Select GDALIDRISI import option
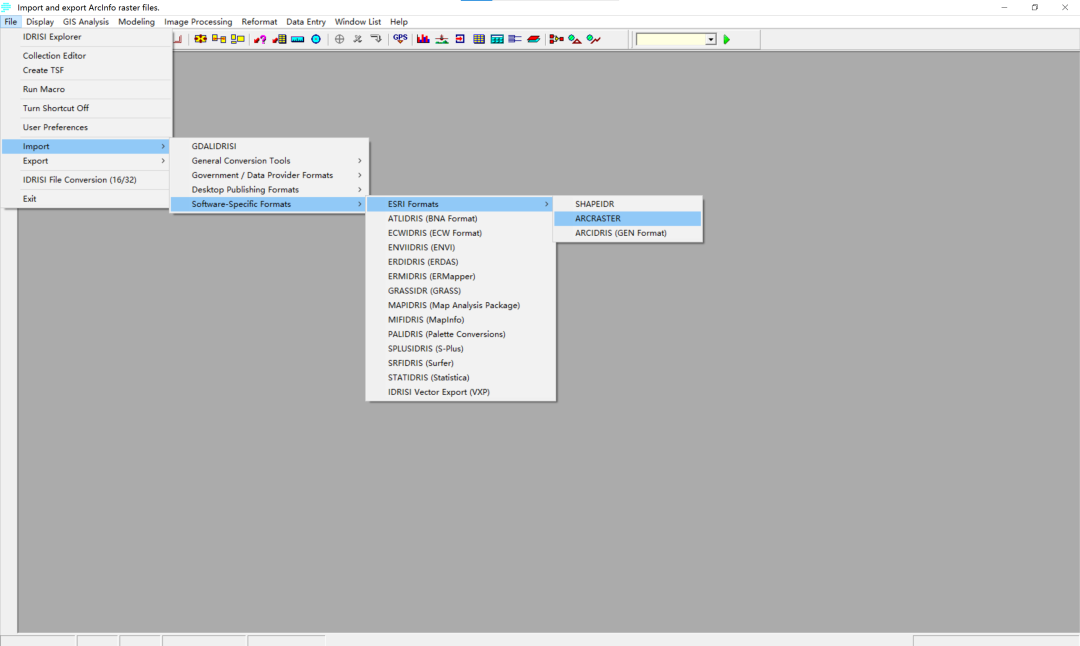Image resolution: width=1080 pixels, height=646 pixels. point(269,146)
